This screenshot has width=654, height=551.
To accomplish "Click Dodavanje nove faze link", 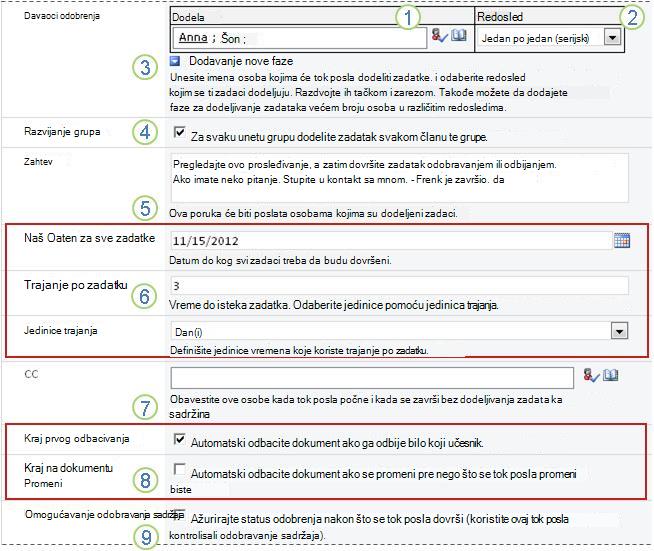I will coord(241,61).
